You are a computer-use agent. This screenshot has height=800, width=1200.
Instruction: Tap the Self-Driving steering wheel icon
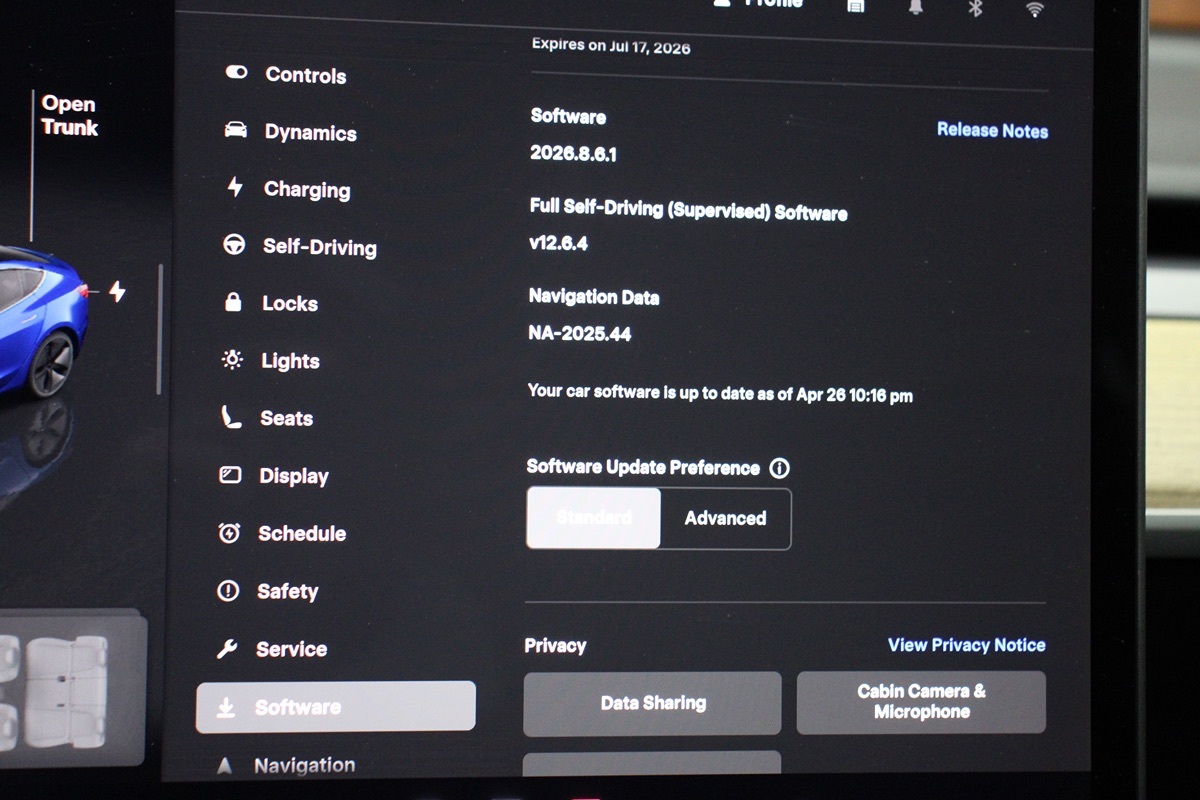point(234,245)
